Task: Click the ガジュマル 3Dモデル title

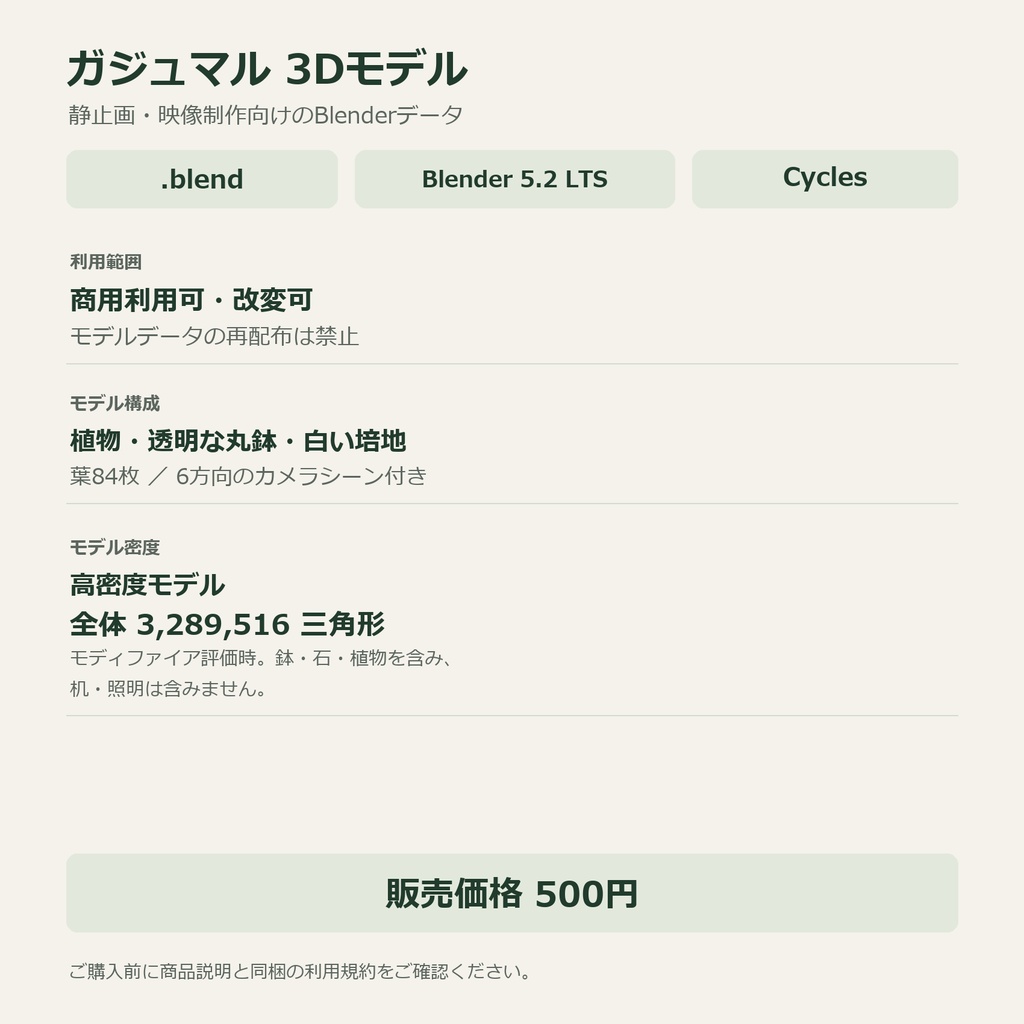Action: [268, 69]
